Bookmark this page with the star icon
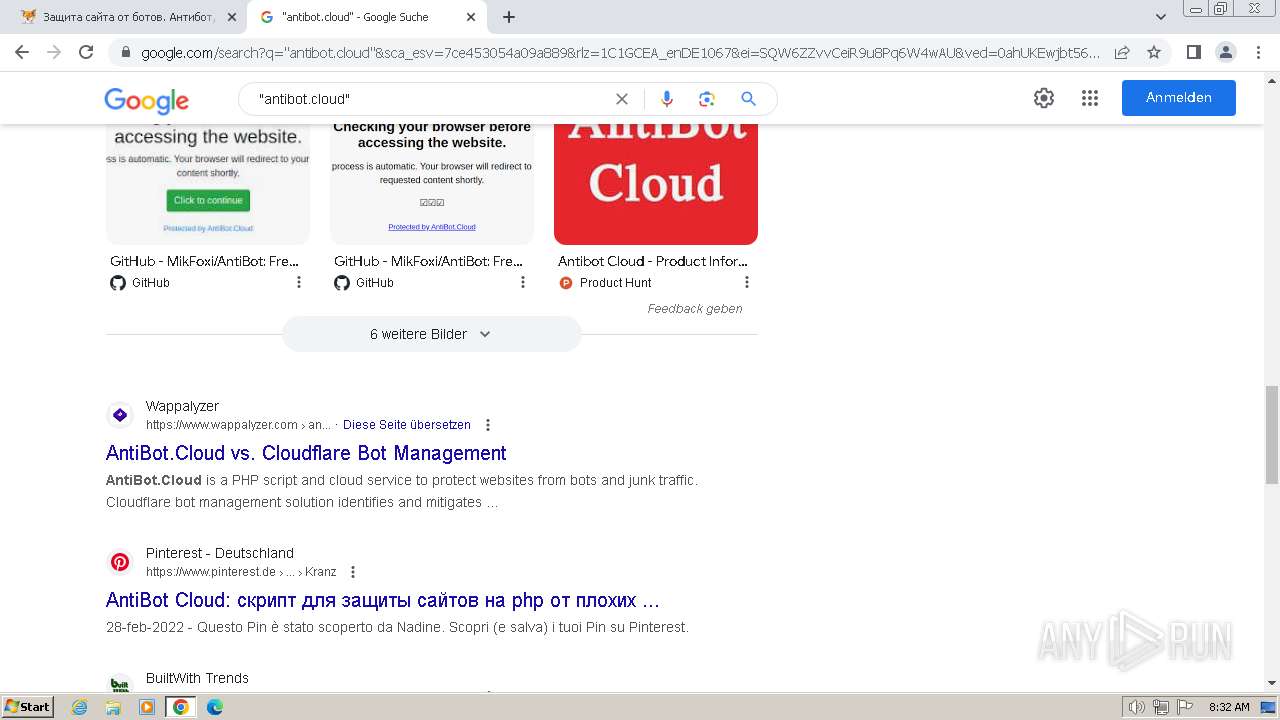Viewport: 1280px width, 720px height. coord(1154,52)
